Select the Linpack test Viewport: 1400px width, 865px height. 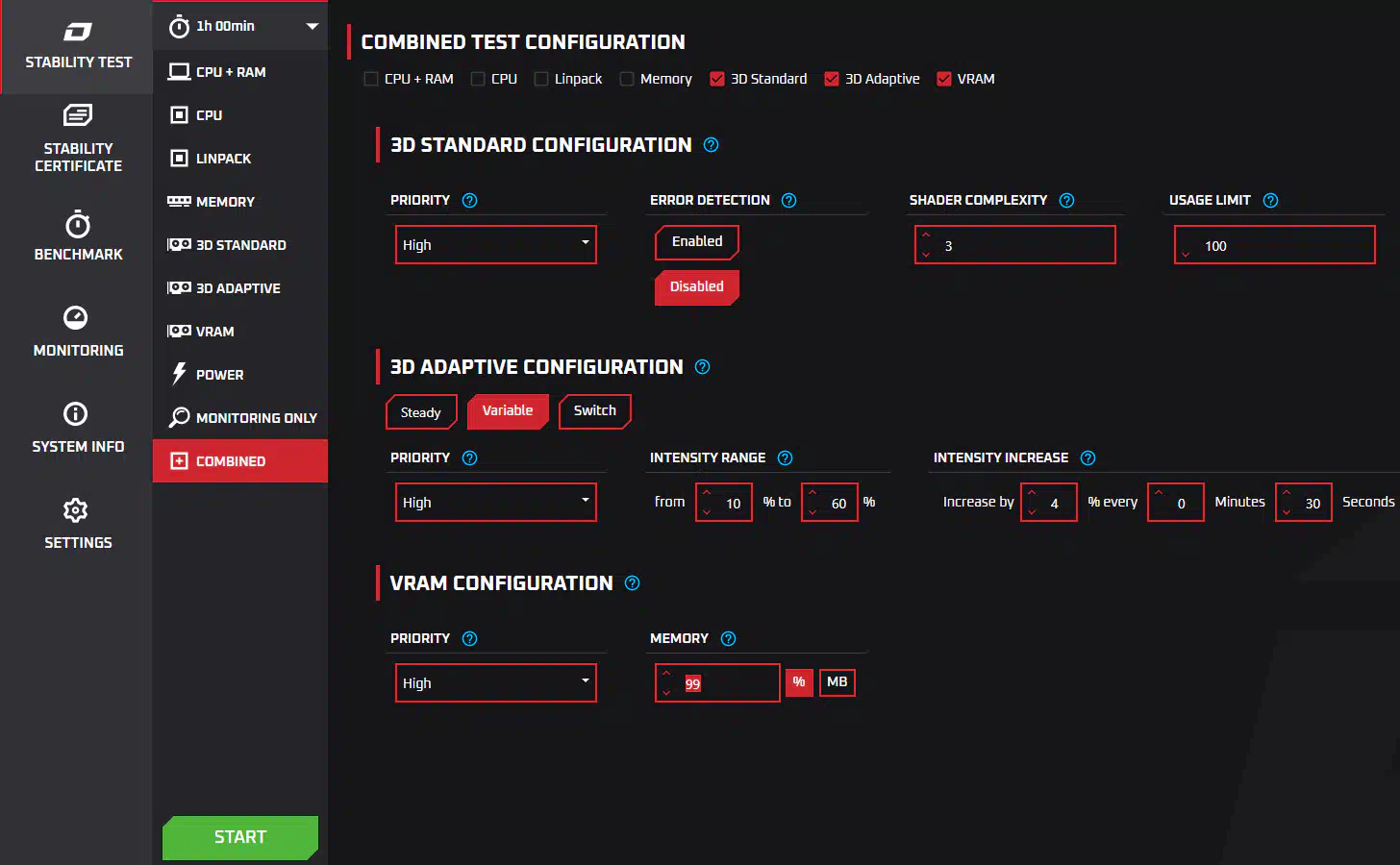(x=240, y=159)
